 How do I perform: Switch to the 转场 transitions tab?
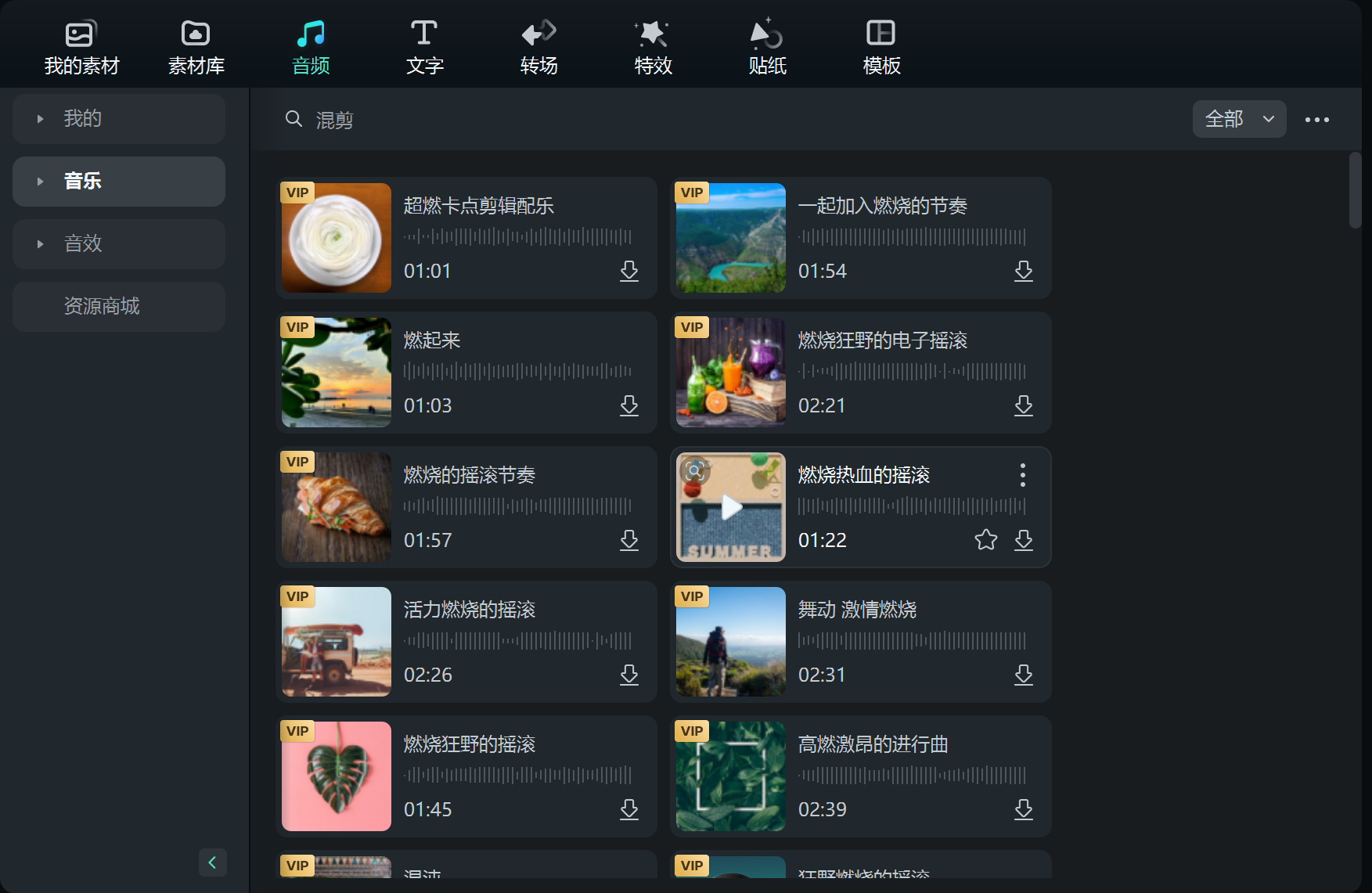click(x=538, y=47)
